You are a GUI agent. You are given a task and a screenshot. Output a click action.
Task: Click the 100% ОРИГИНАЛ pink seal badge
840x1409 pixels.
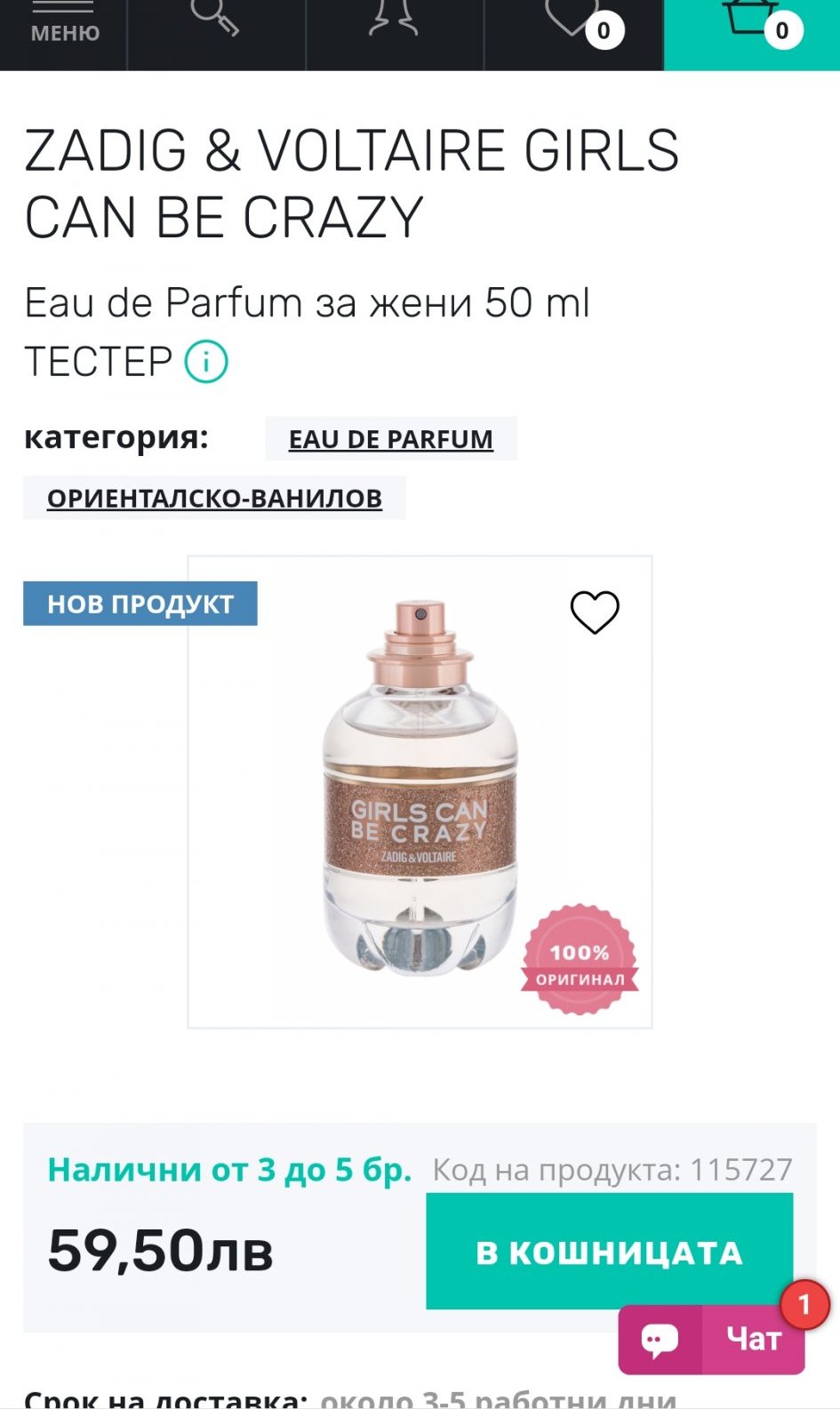580,960
